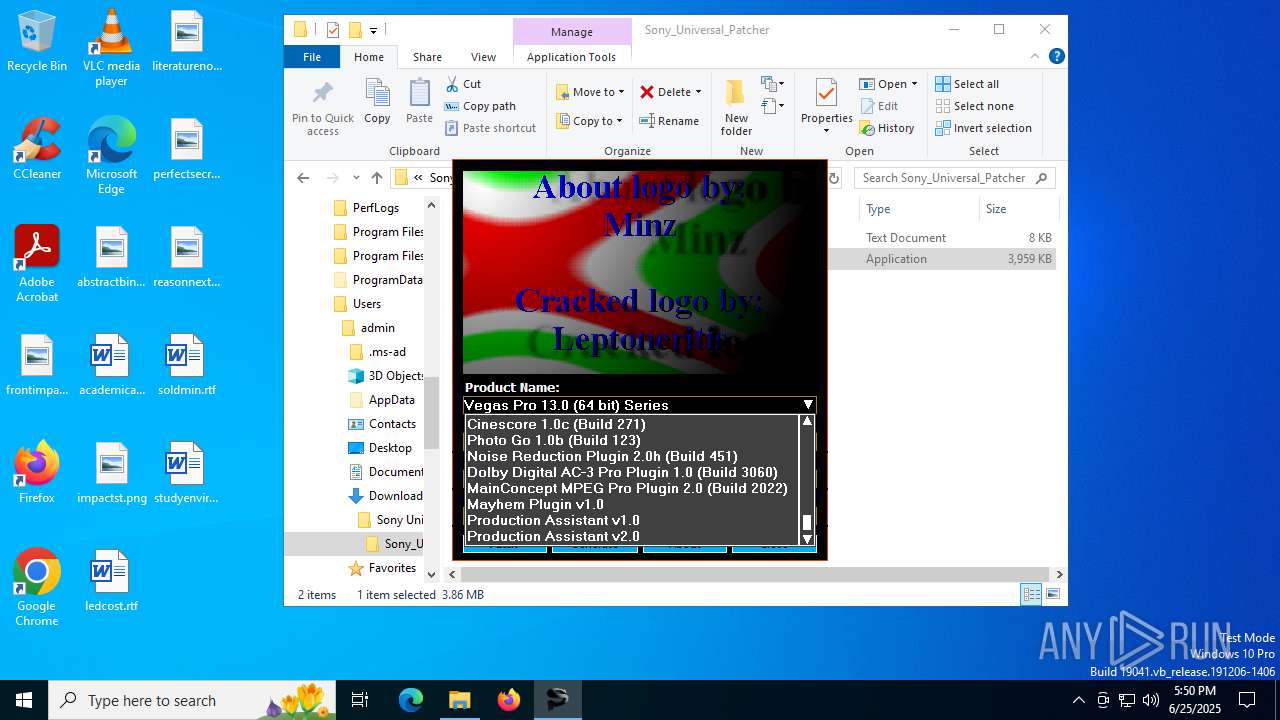This screenshot has height=720, width=1280.
Task: Select the Firefox desktop shortcut
Action: point(37,472)
